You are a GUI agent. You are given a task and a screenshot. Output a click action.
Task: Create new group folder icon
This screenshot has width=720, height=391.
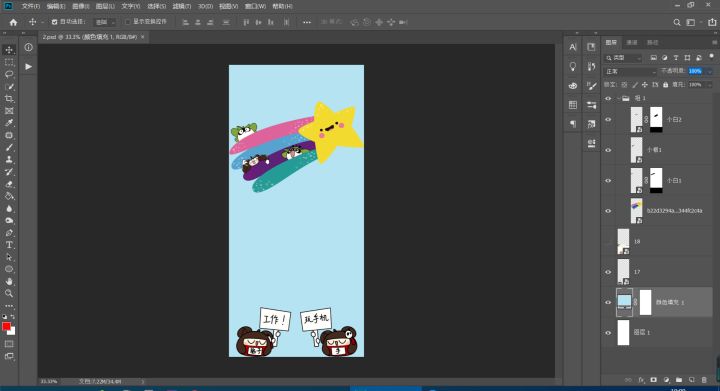tap(679, 380)
